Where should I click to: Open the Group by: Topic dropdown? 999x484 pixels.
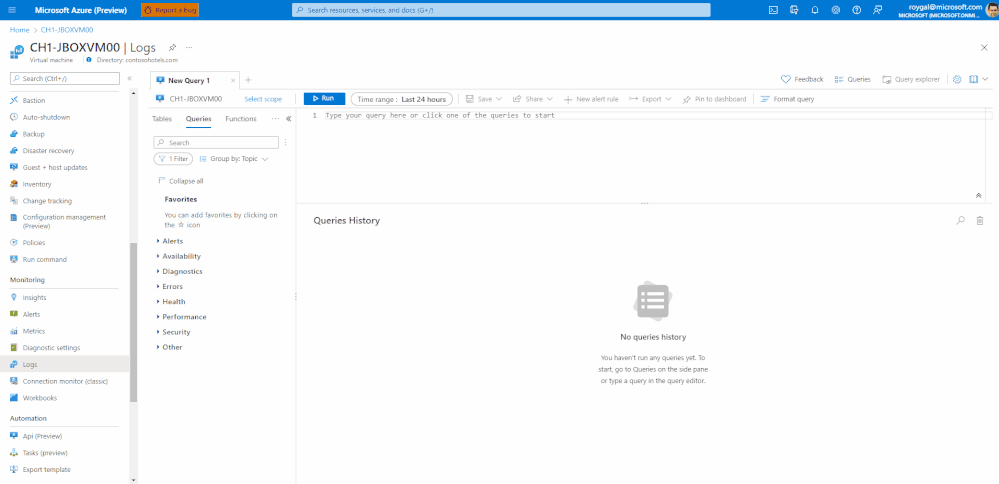(234, 159)
